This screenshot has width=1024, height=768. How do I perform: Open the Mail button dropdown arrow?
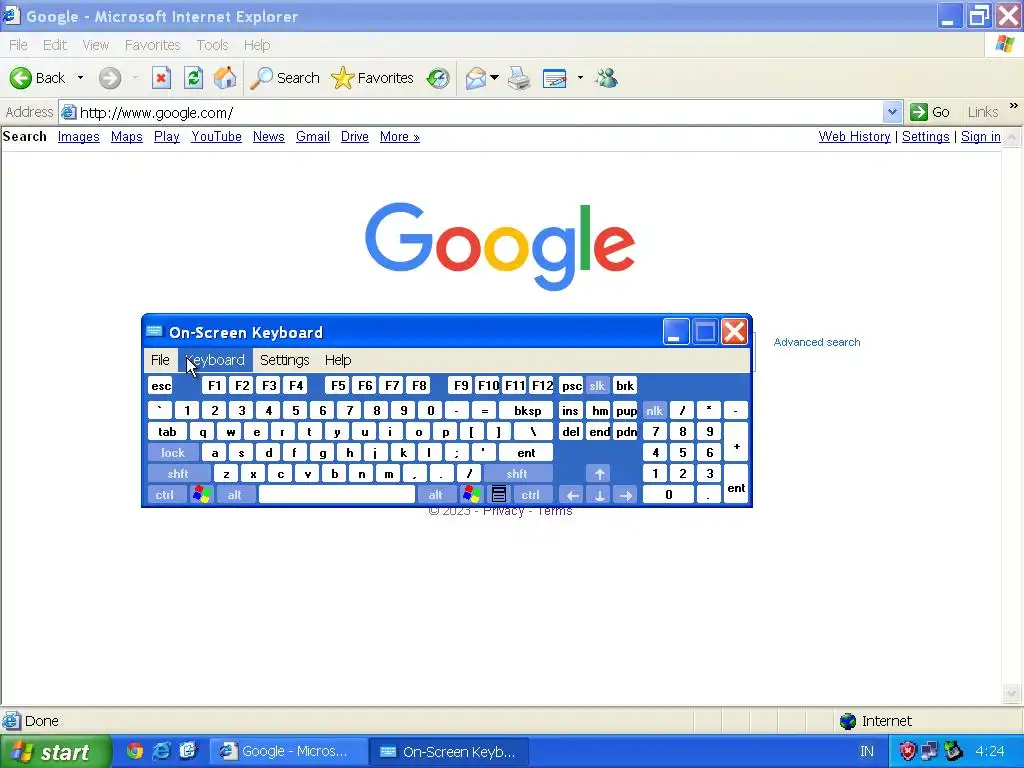[494, 78]
